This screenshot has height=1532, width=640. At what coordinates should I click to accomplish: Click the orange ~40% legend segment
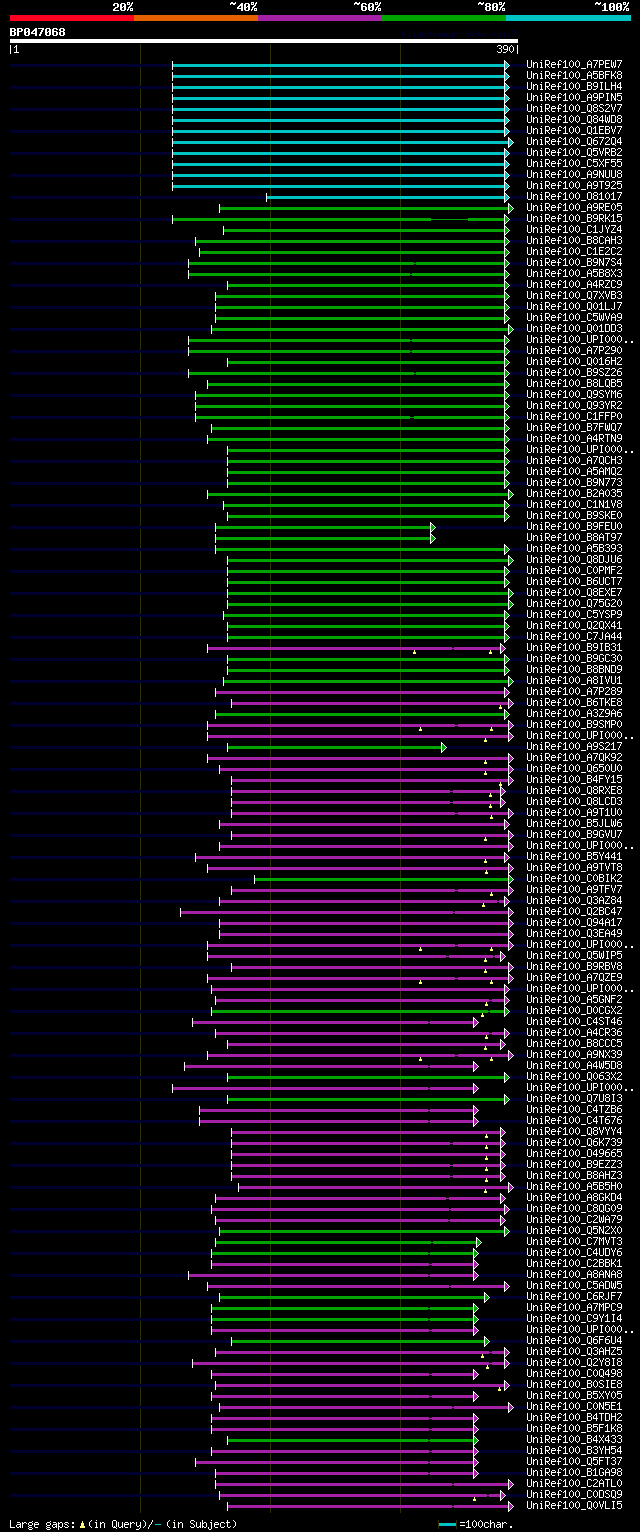(x=196, y=17)
